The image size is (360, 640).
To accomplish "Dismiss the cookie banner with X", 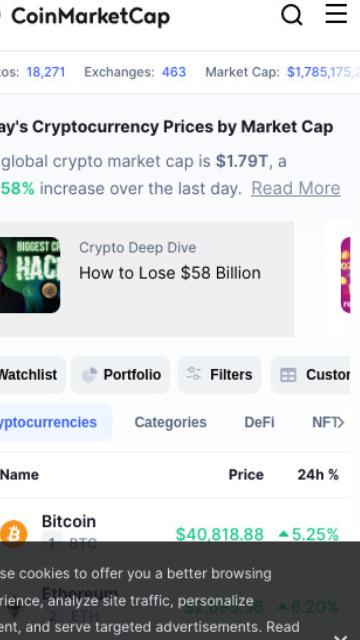I will click(x=340, y=636).
